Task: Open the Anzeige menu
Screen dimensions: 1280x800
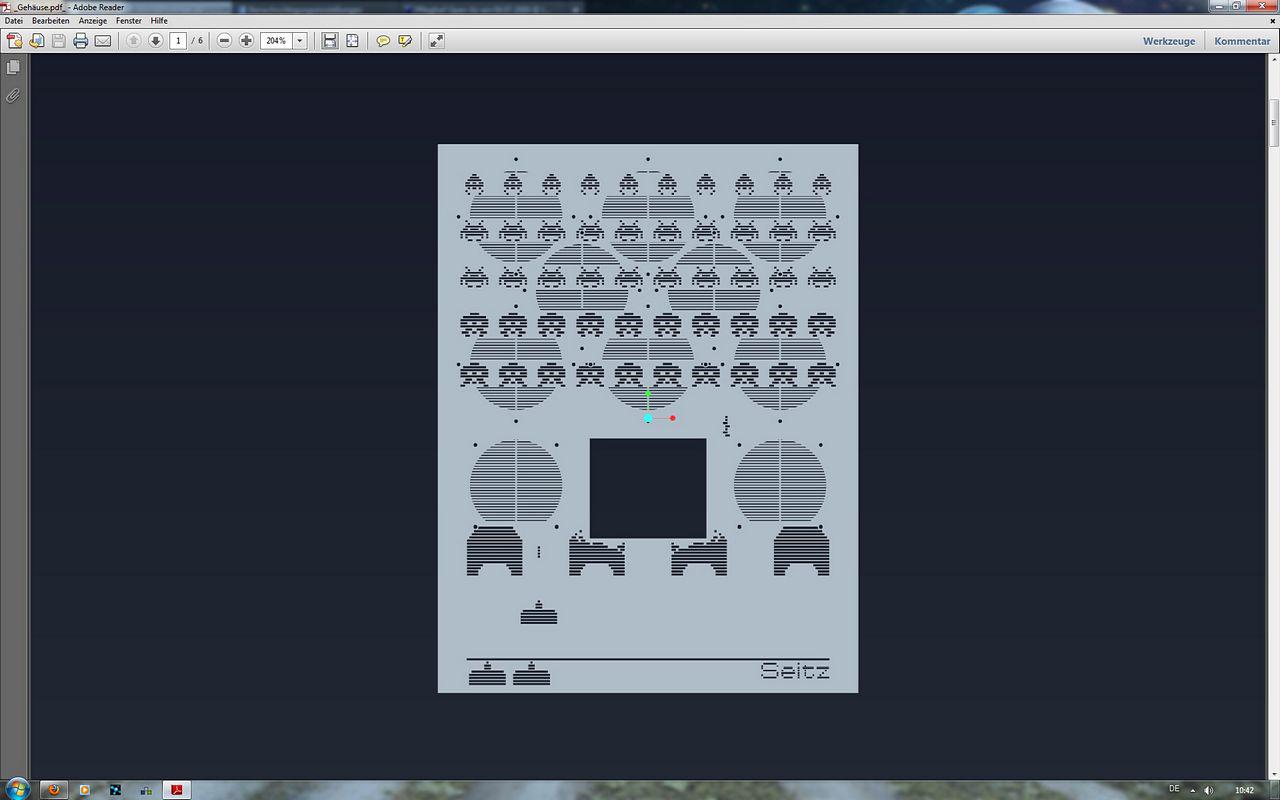Action: pos(93,21)
